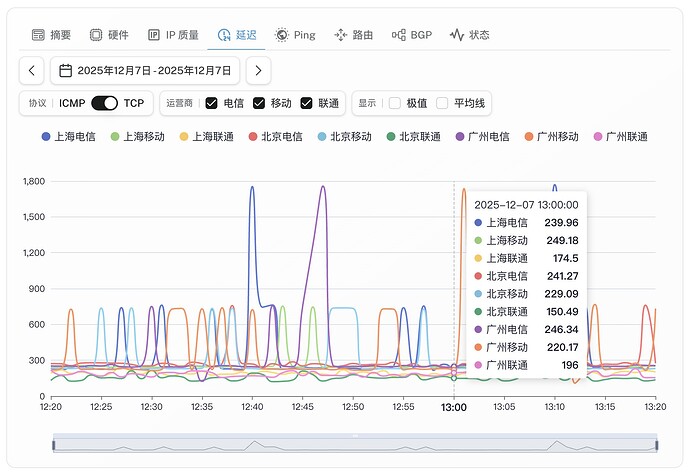Open the 摘要 summary tab
This screenshot has width=690, height=474.
(51, 35)
